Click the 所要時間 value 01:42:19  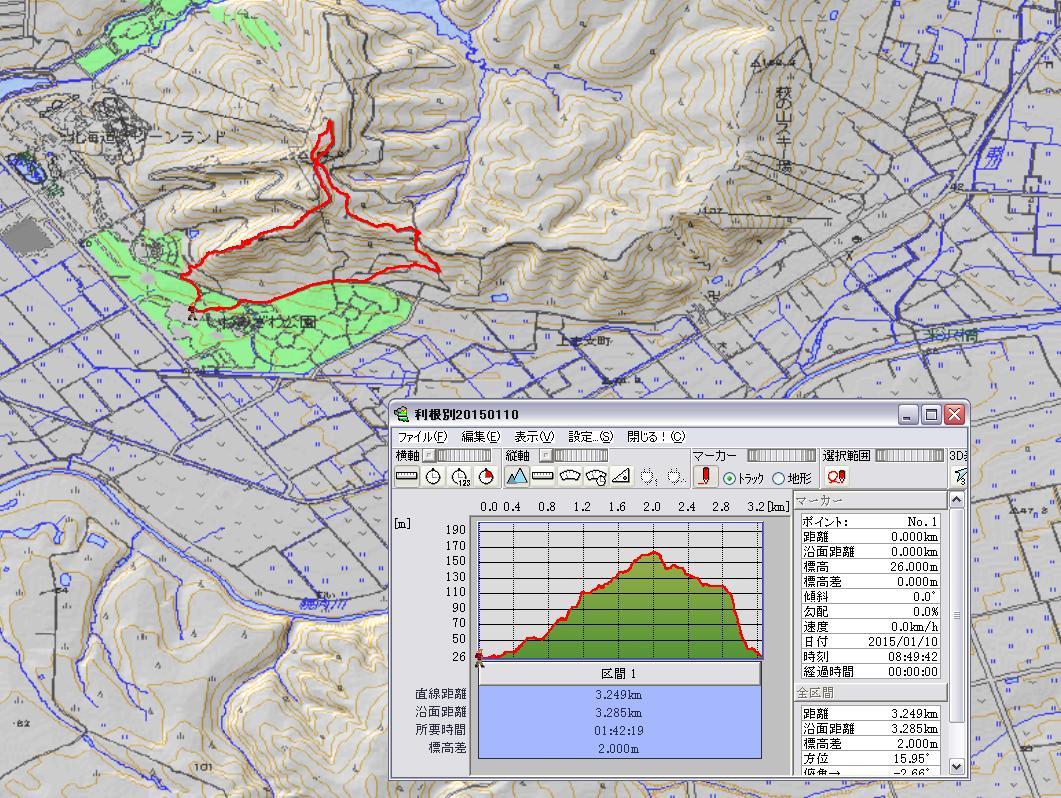pyautogui.click(x=619, y=731)
